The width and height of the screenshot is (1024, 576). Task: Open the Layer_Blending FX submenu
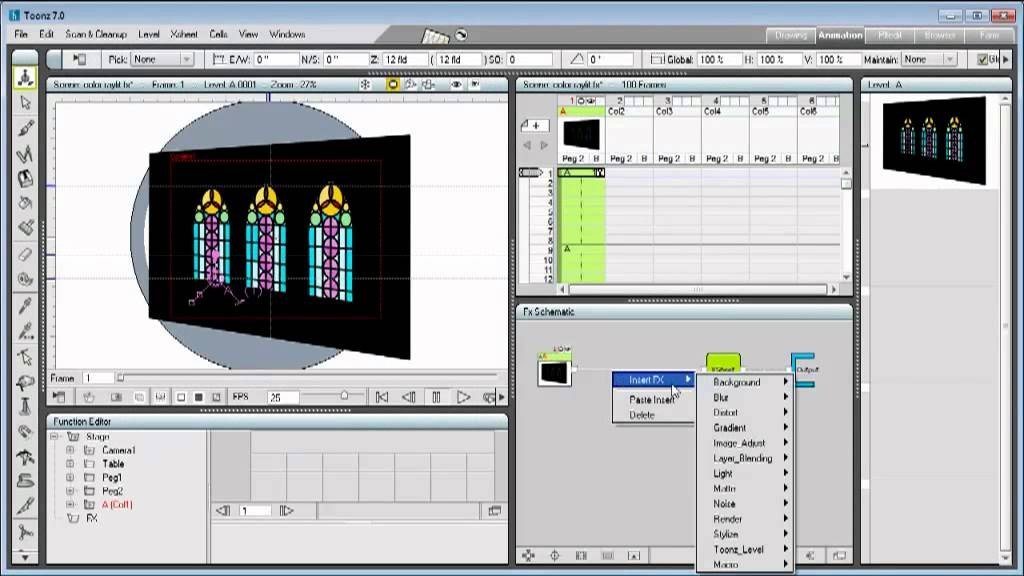click(x=745, y=458)
